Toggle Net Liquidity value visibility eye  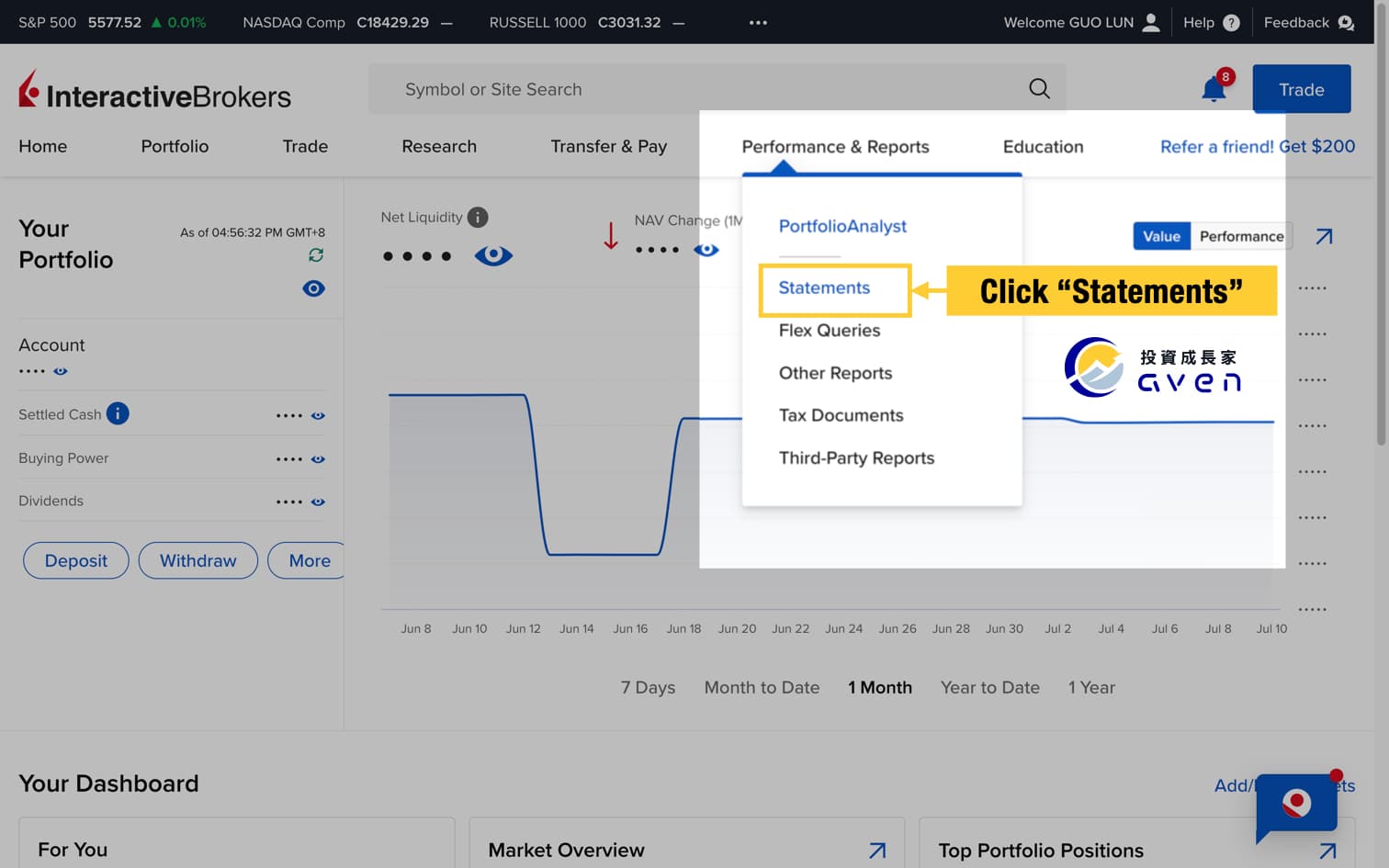click(x=493, y=255)
